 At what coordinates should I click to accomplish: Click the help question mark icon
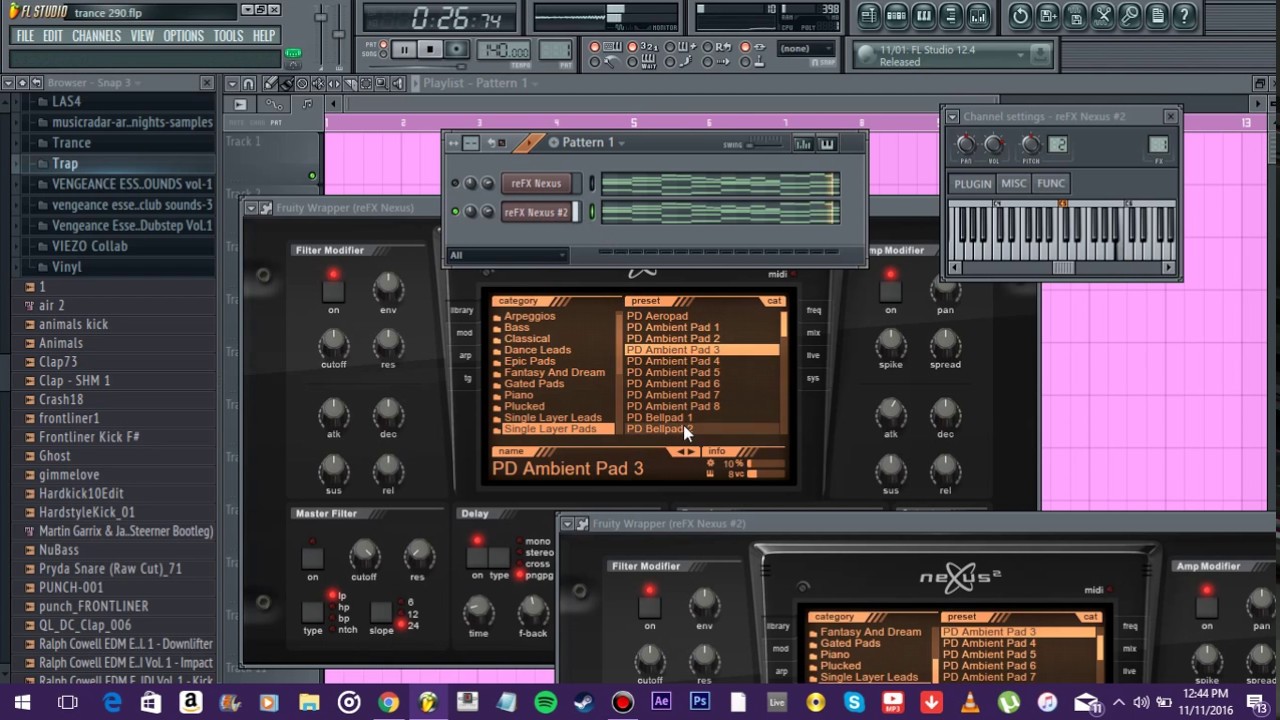tap(1184, 15)
